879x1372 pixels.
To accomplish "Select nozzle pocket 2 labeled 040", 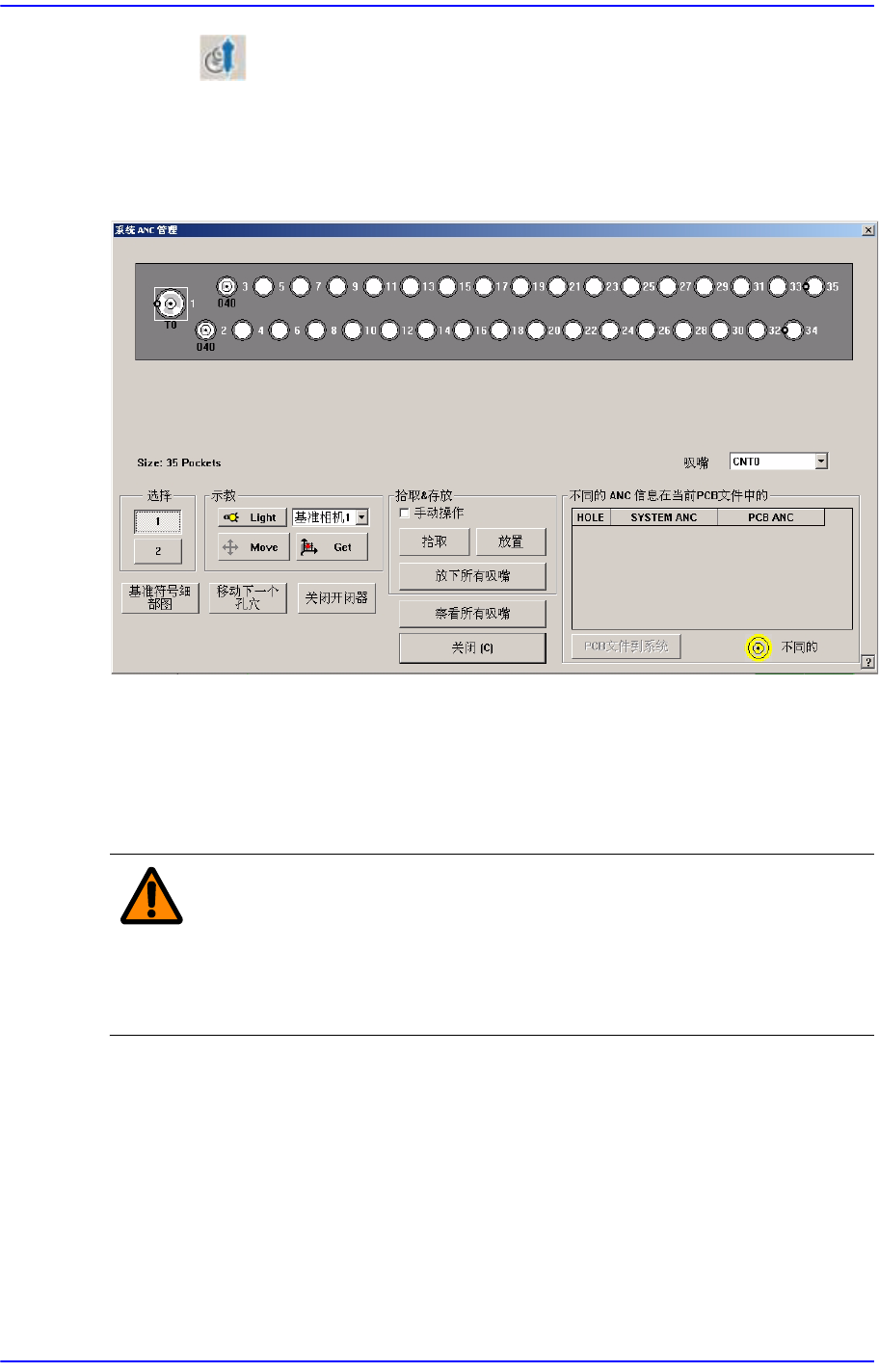I will [206, 330].
